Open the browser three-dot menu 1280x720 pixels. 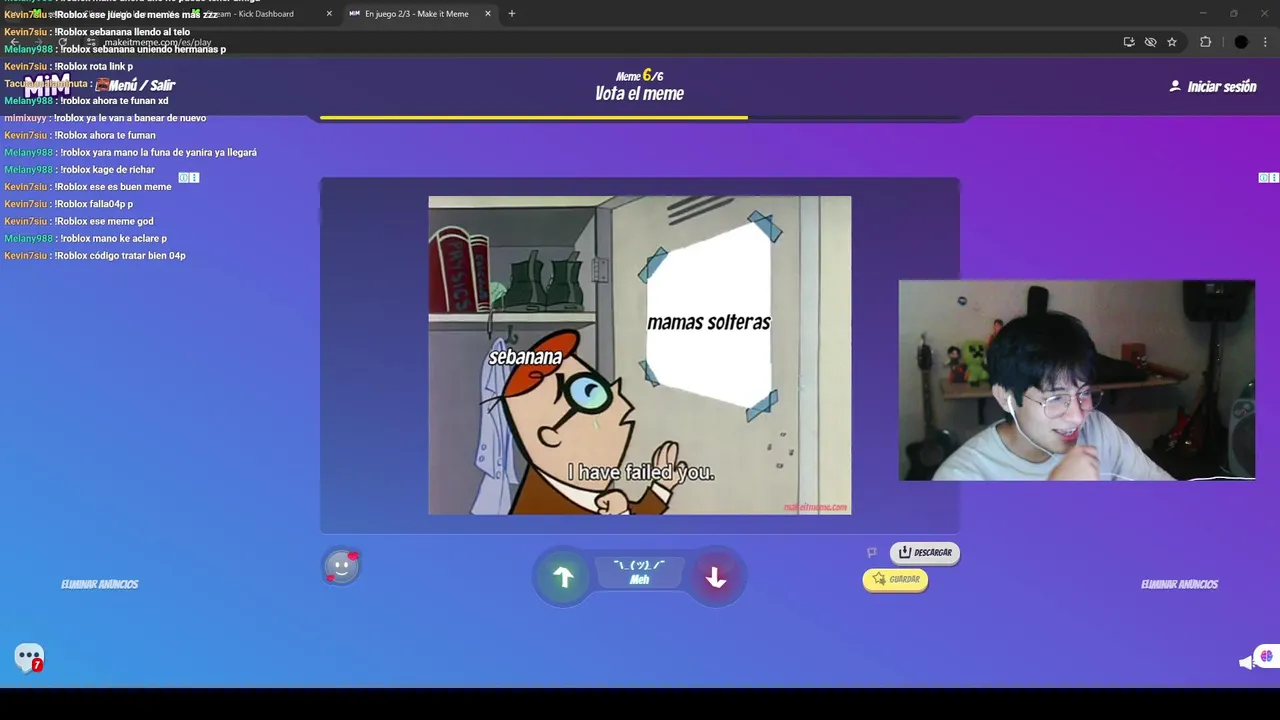coord(1266,42)
